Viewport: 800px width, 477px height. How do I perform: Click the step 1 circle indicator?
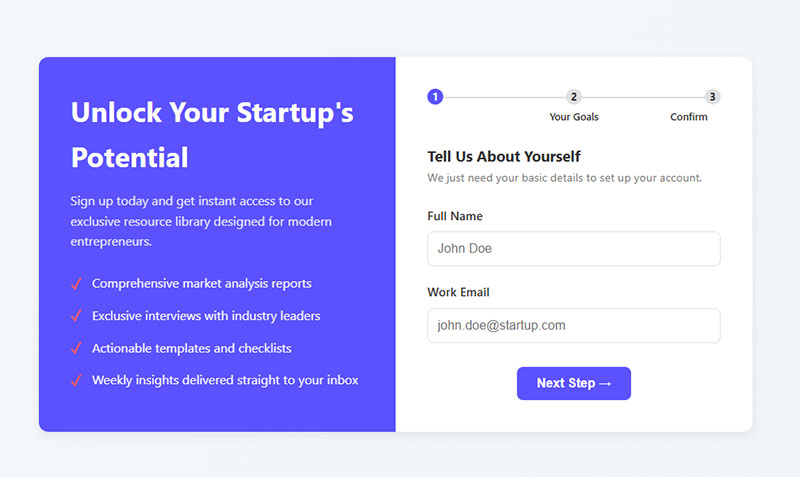click(x=434, y=97)
